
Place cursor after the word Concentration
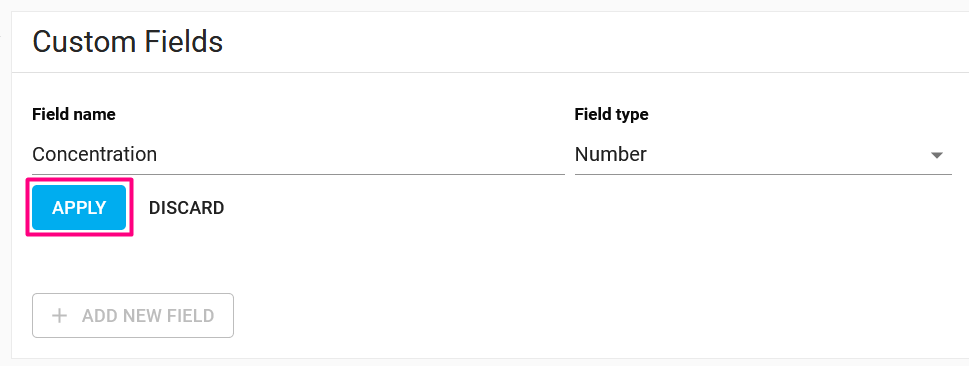pyautogui.click(x=158, y=154)
